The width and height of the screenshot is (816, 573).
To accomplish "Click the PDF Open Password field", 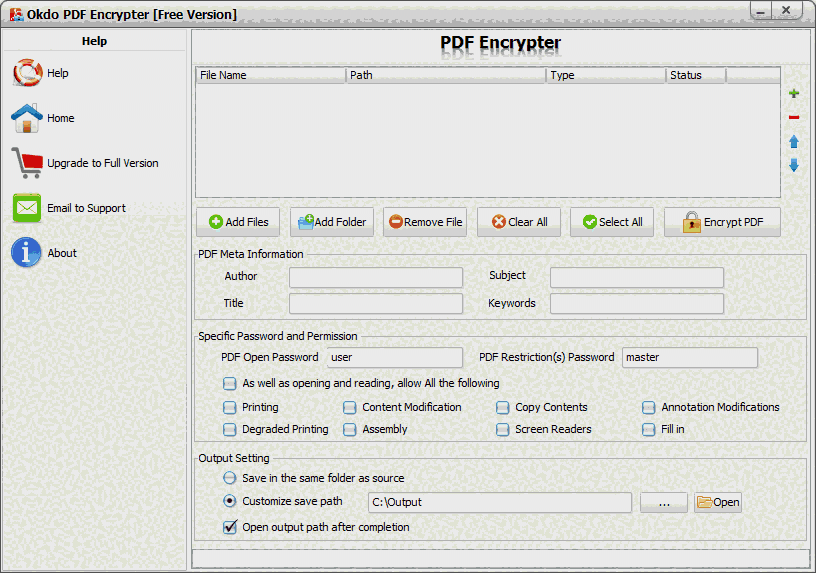I will pyautogui.click(x=395, y=358).
